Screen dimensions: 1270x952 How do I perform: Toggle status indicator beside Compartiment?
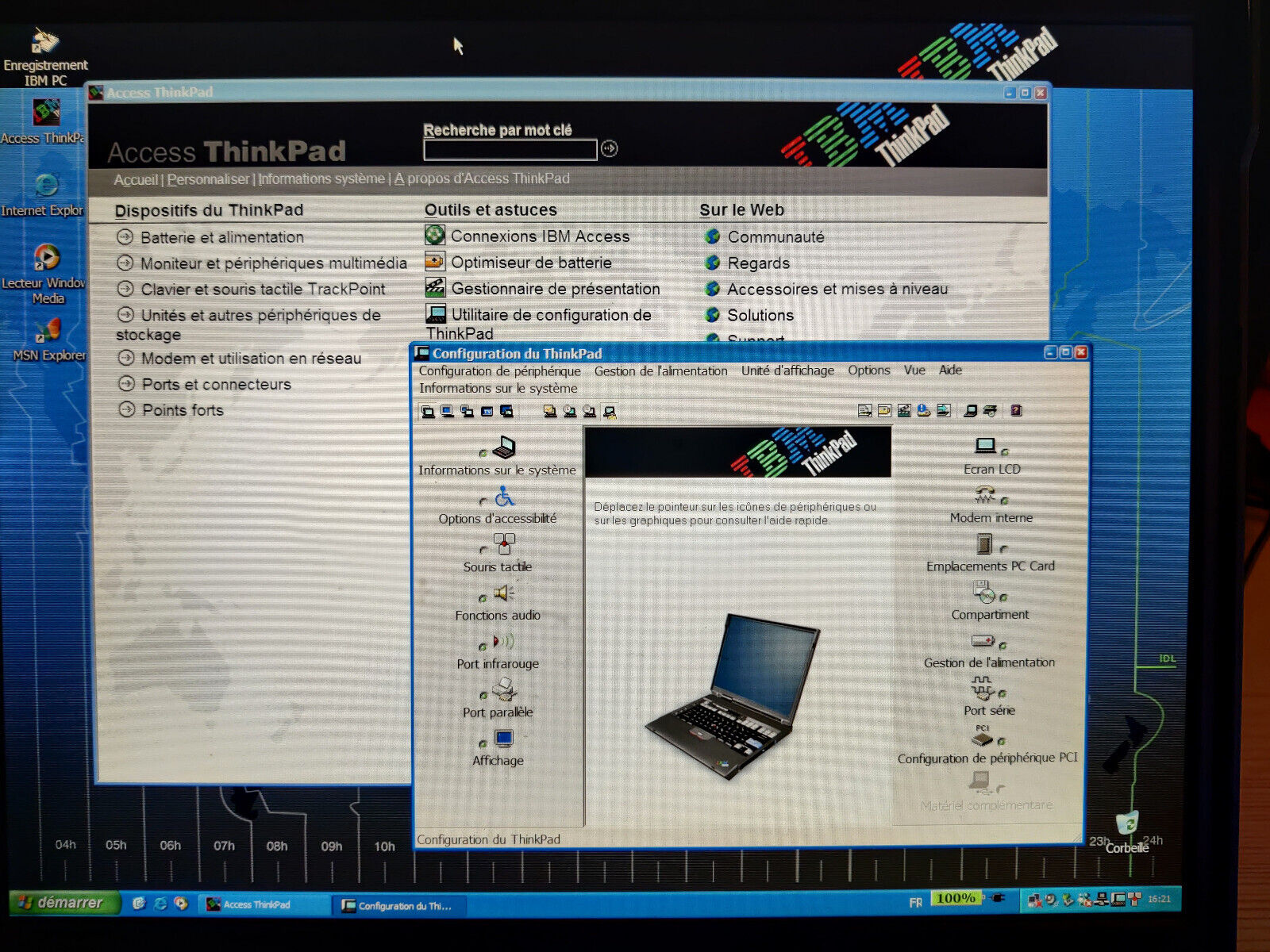[1003, 597]
